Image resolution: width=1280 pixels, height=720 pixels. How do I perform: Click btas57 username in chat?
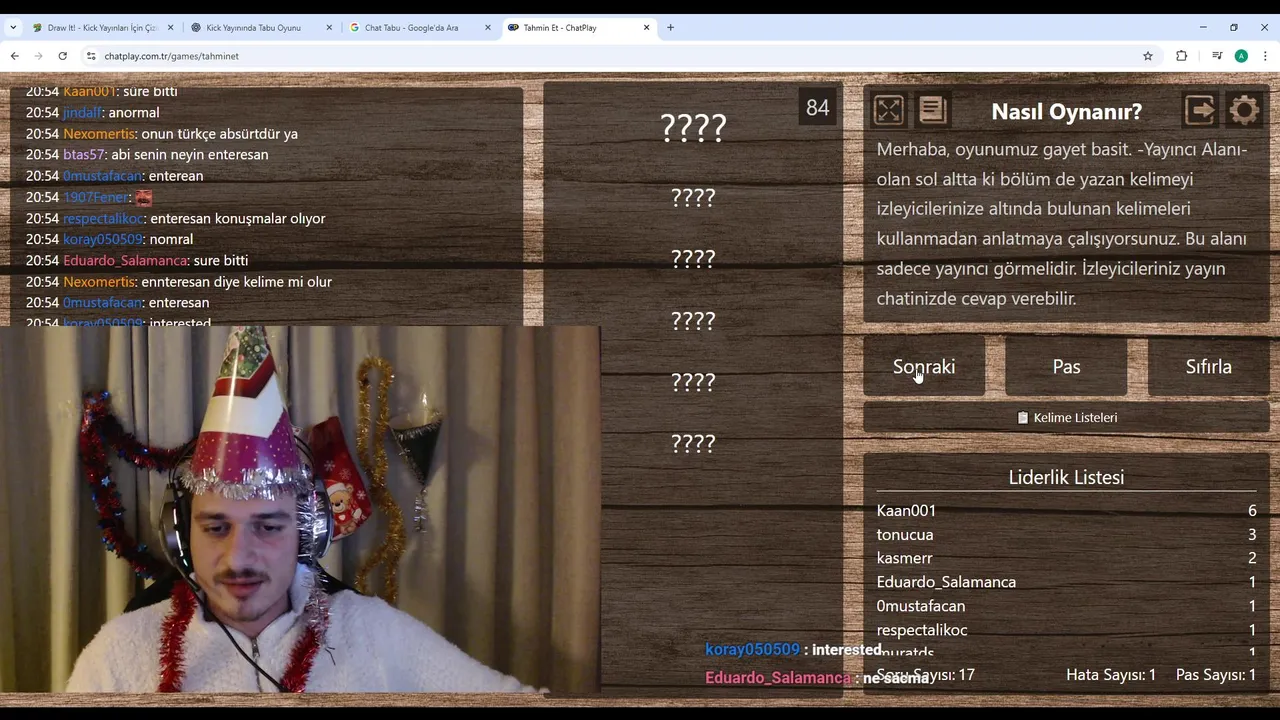83,154
